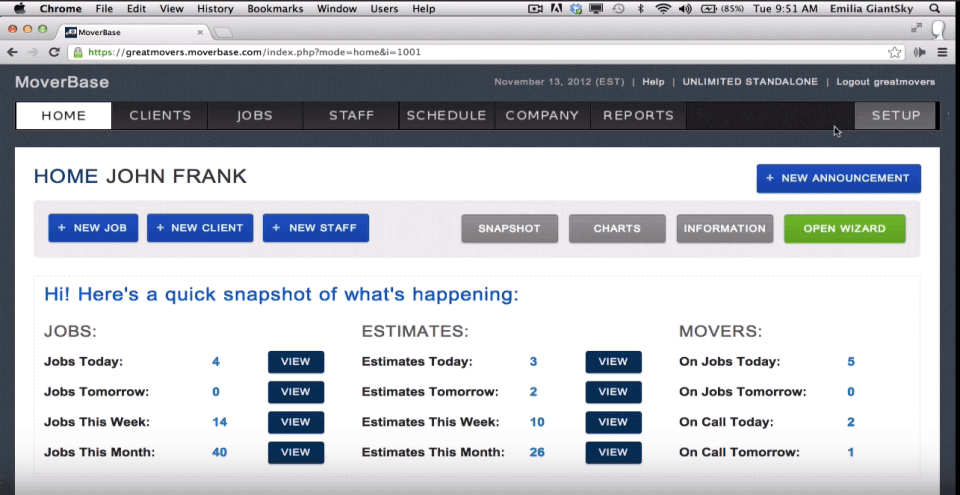
Task: Create a new job with New Job button
Action: (x=93, y=228)
